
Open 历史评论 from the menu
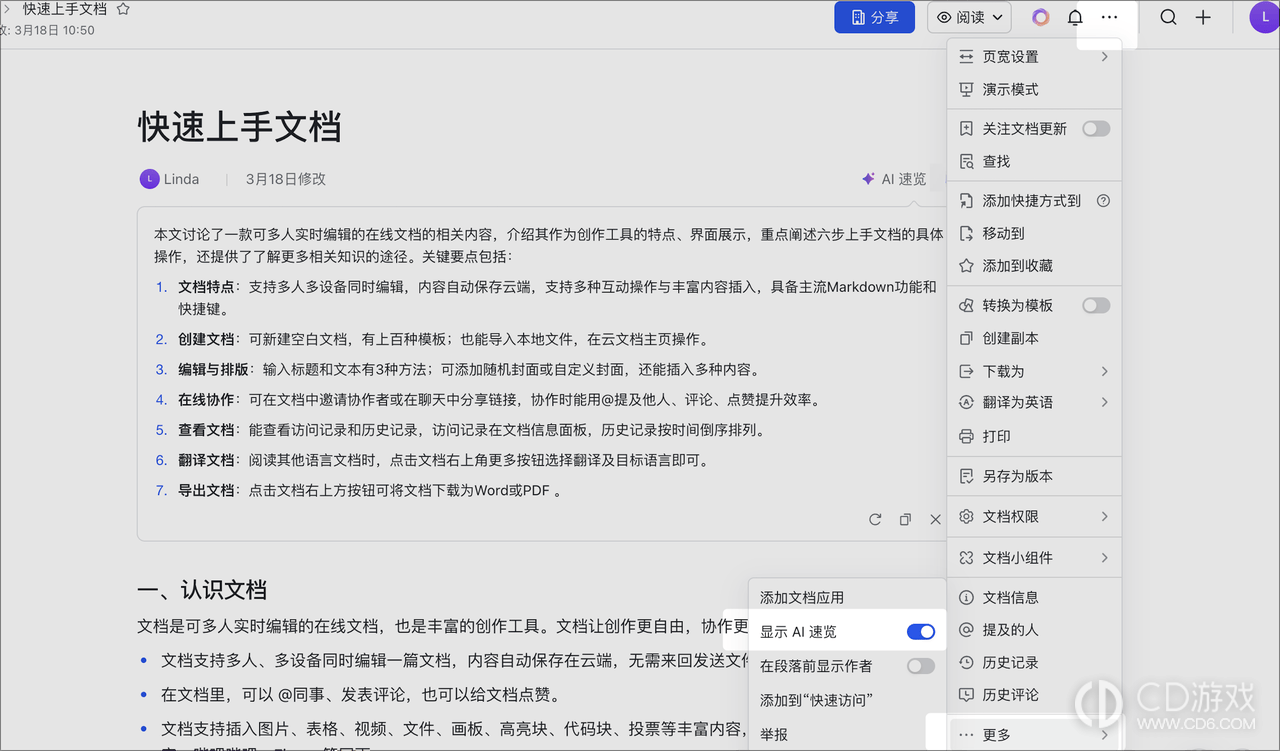tap(1033, 694)
